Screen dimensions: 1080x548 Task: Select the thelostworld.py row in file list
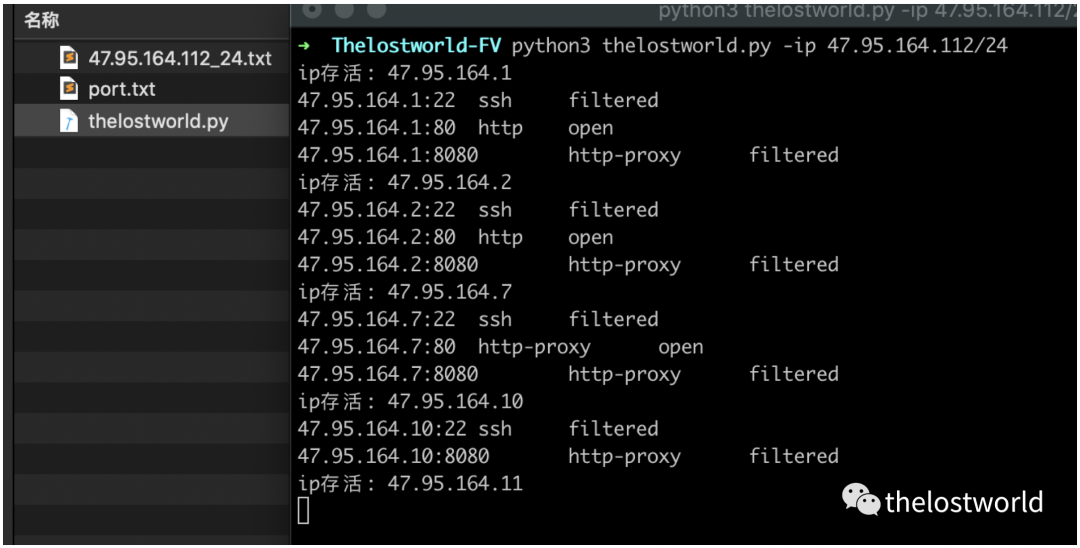(152, 121)
